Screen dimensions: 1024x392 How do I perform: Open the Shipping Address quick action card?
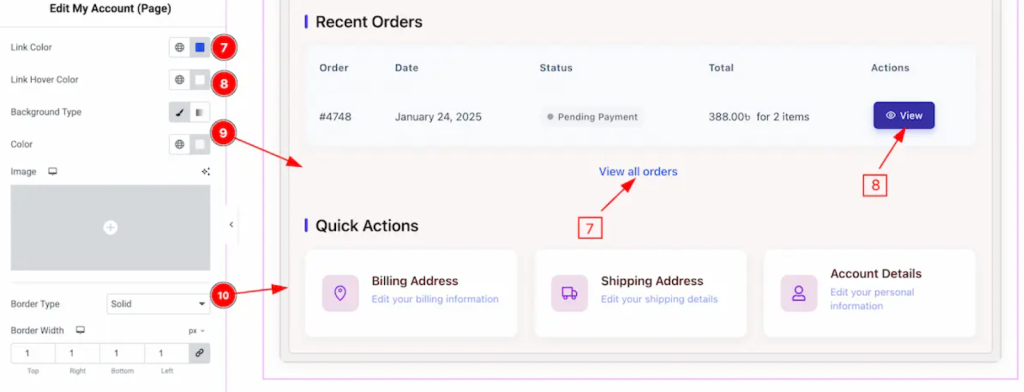point(640,293)
